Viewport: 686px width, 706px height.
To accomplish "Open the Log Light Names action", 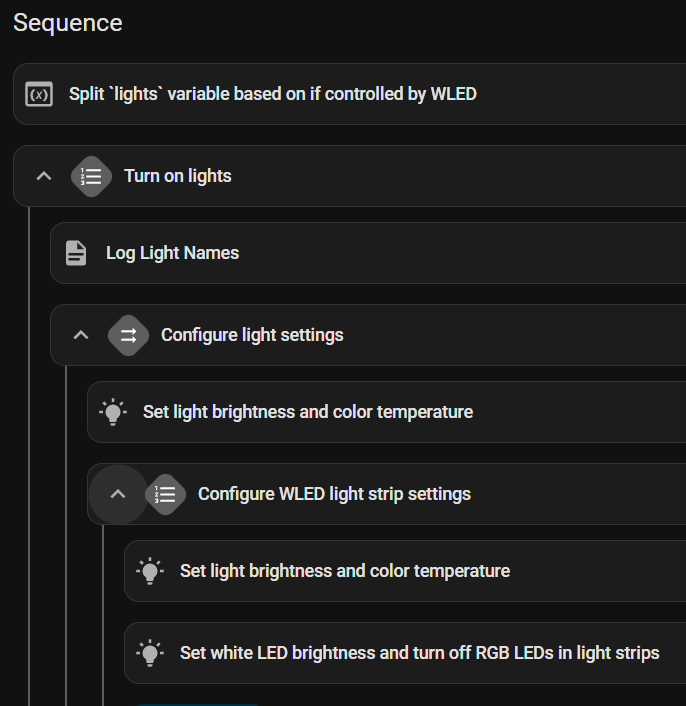I will point(172,253).
